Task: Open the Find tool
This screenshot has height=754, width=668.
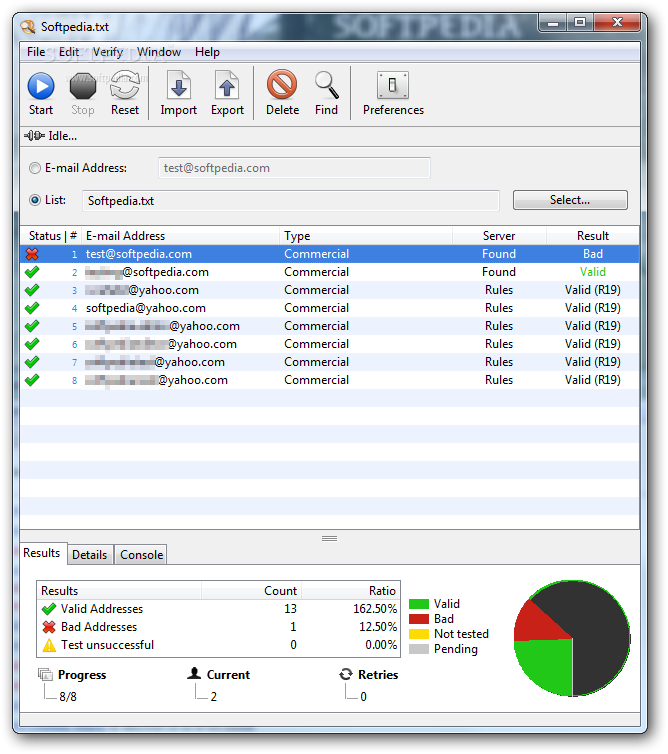Action: 327,94
